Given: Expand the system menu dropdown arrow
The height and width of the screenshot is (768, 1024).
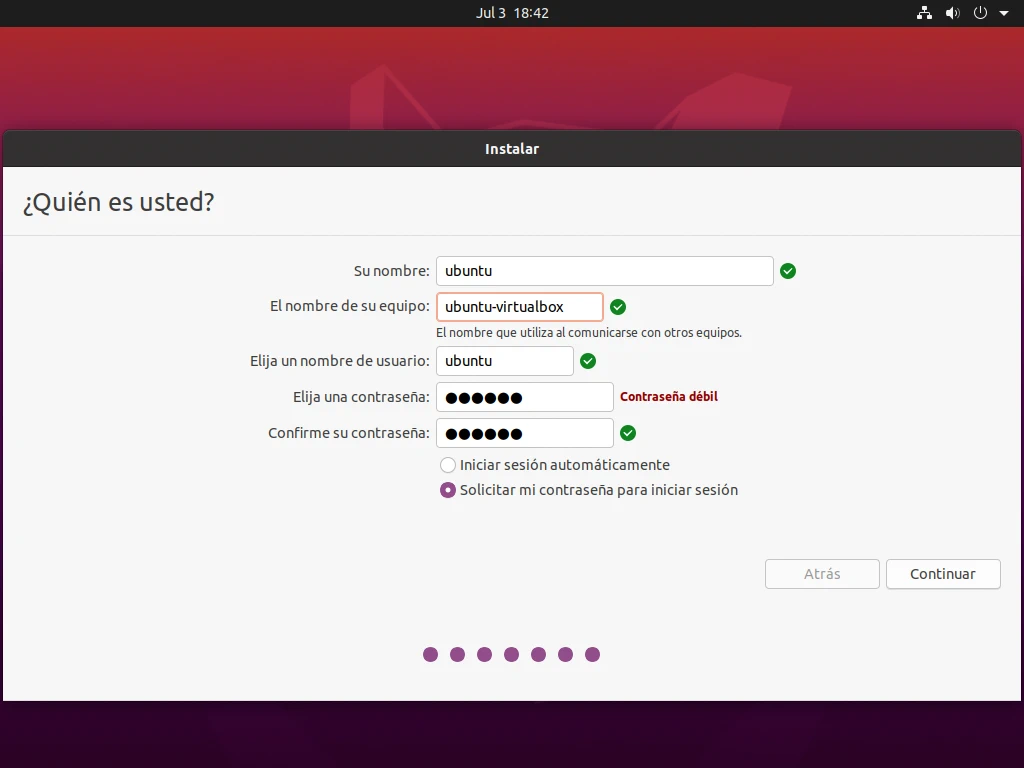Looking at the screenshot, I should 1004,14.
